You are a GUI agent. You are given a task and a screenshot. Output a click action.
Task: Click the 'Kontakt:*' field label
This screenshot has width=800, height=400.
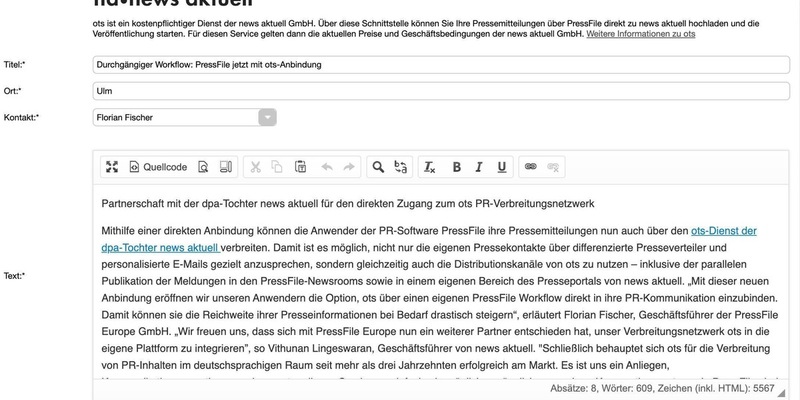[21, 117]
